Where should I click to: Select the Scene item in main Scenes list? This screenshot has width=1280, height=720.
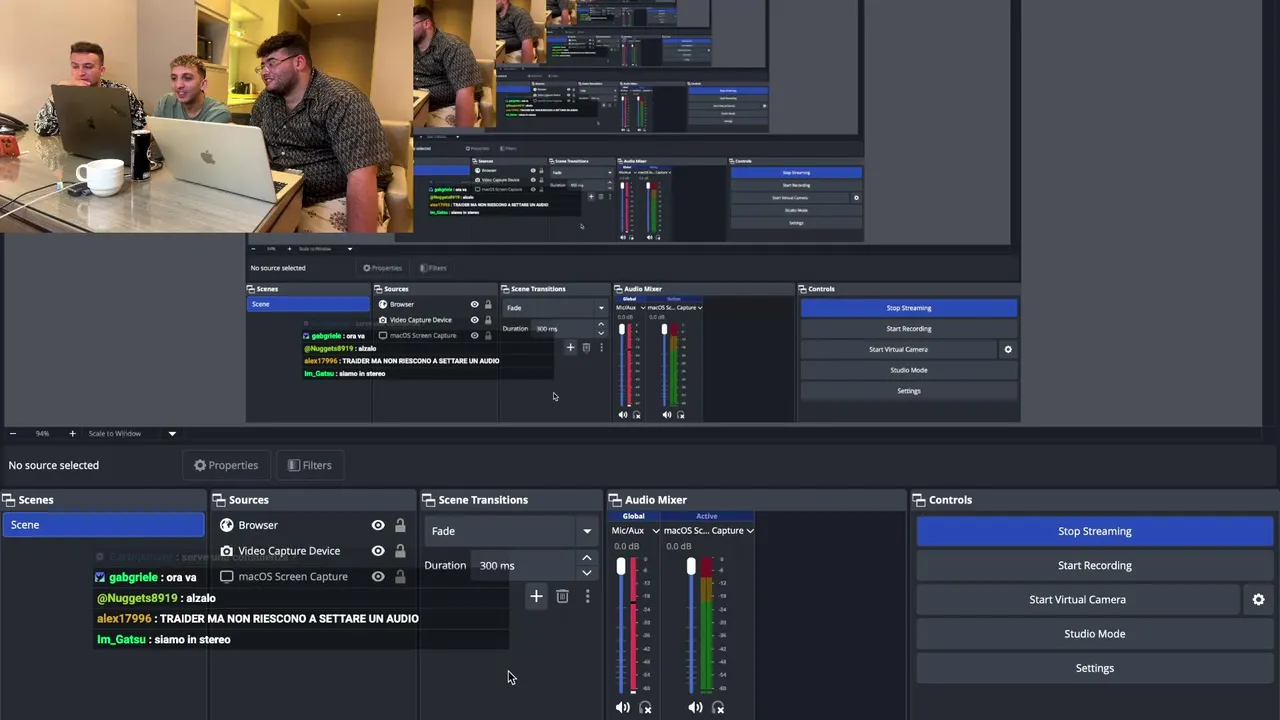(x=103, y=525)
